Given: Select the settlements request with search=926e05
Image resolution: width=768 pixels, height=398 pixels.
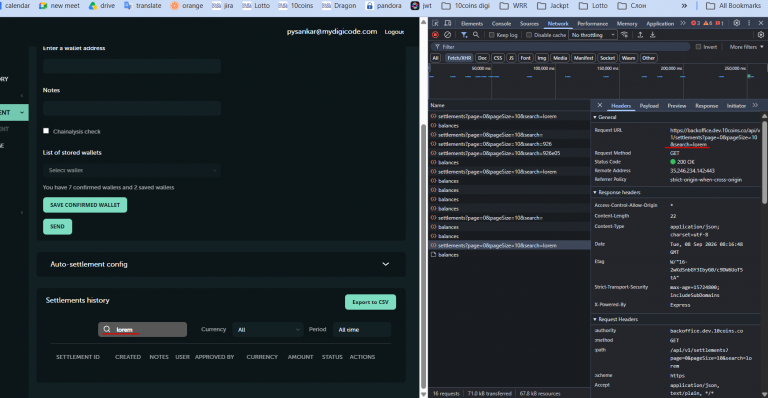Looking at the screenshot, I should (509, 153).
